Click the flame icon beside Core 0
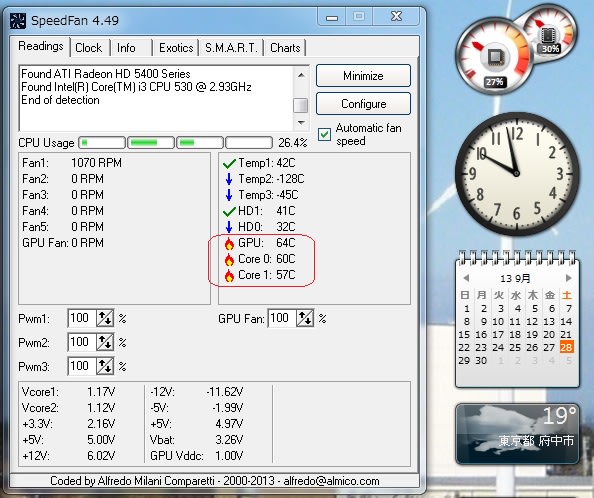Screen dimensions: 594x498 pyautogui.click(x=229, y=259)
